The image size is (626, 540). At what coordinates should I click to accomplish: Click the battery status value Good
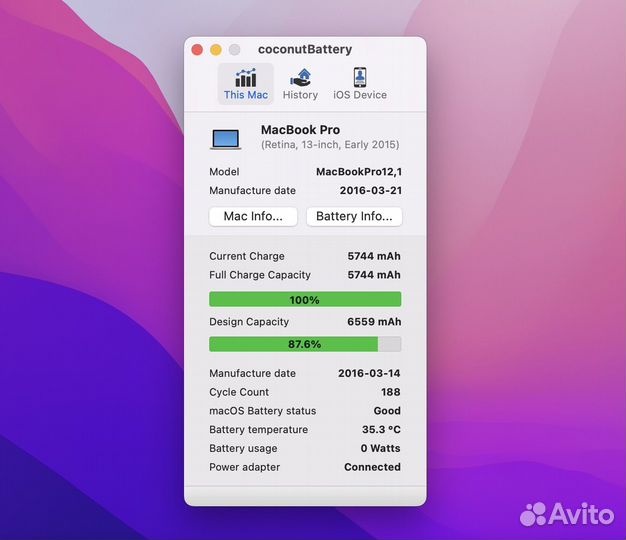(387, 411)
